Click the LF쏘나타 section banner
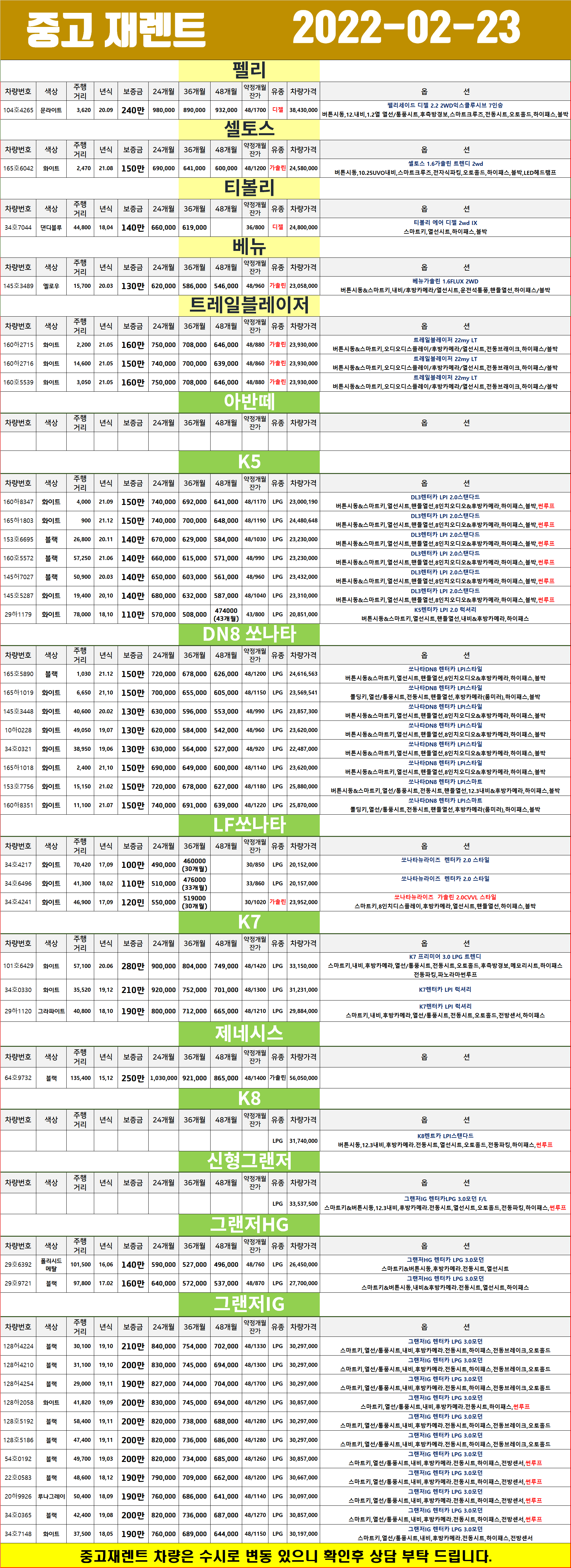 (x=249, y=825)
